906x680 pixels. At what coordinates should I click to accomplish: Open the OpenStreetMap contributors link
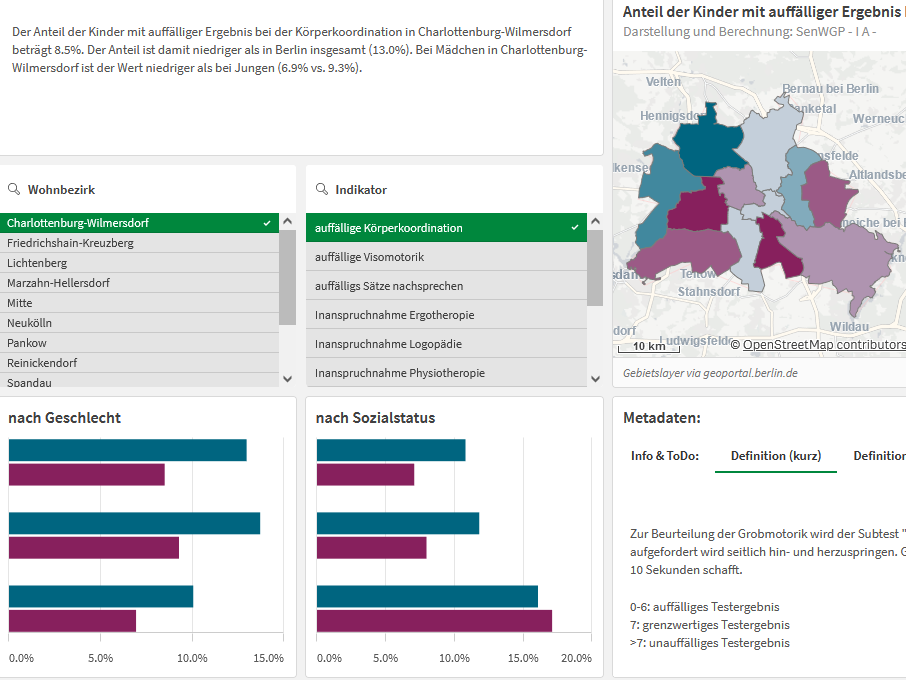(825, 345)
